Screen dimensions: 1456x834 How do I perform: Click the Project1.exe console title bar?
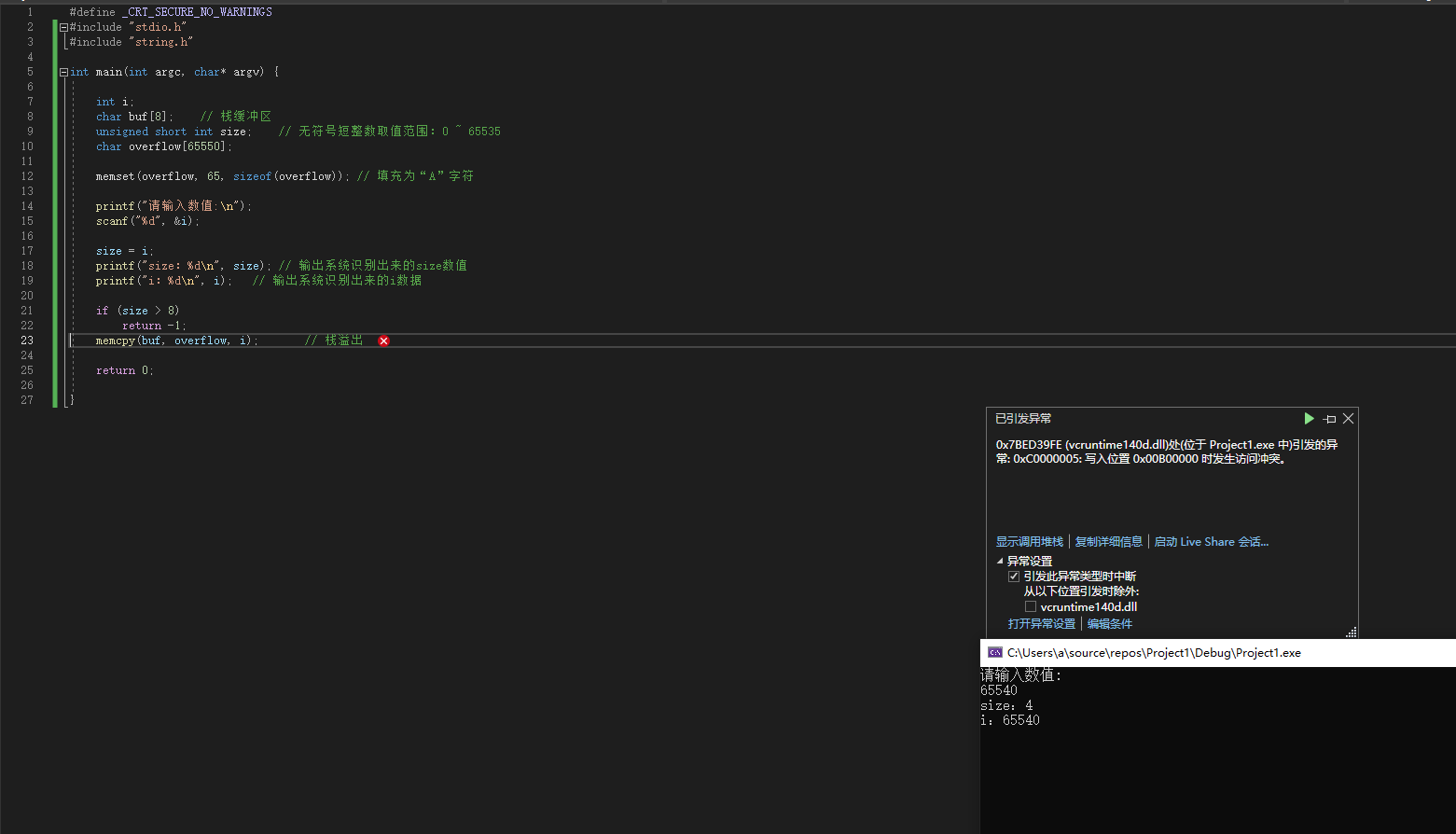1218,653
